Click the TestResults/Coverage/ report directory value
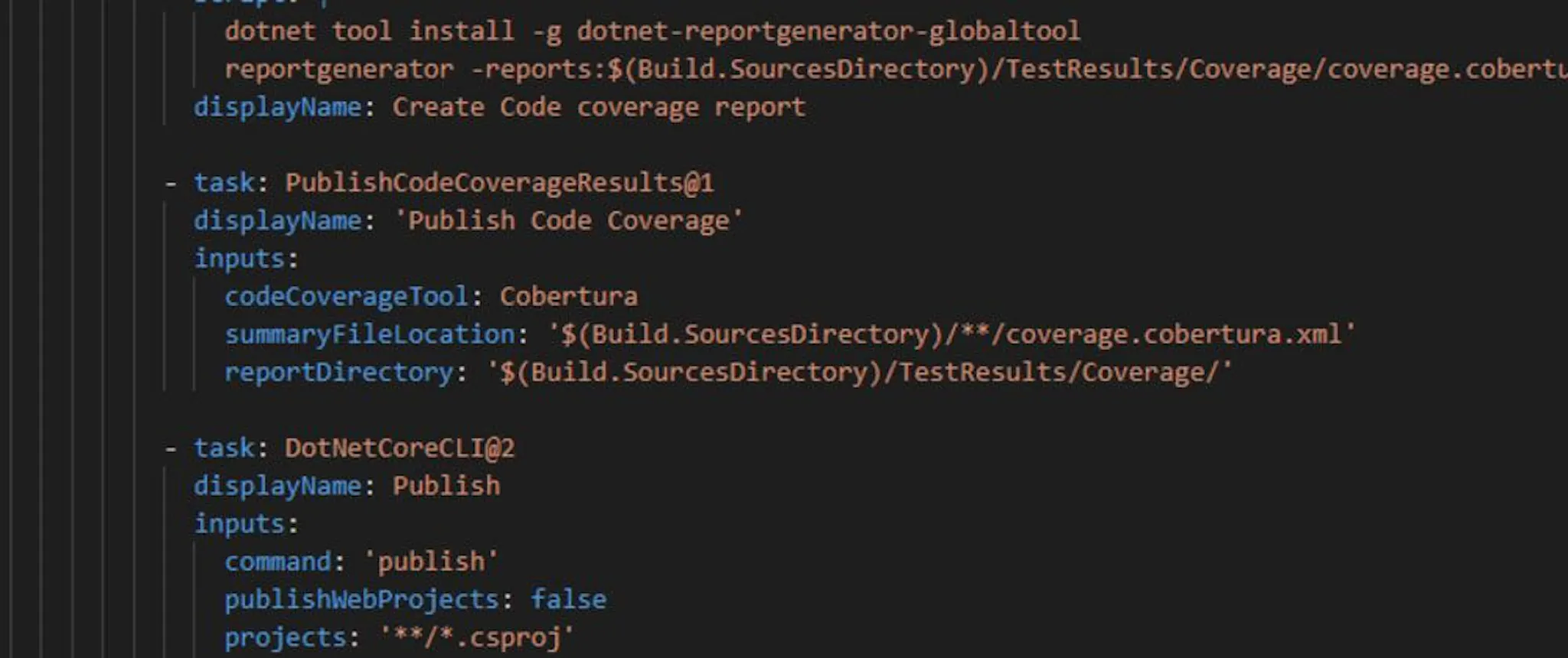 859,373
